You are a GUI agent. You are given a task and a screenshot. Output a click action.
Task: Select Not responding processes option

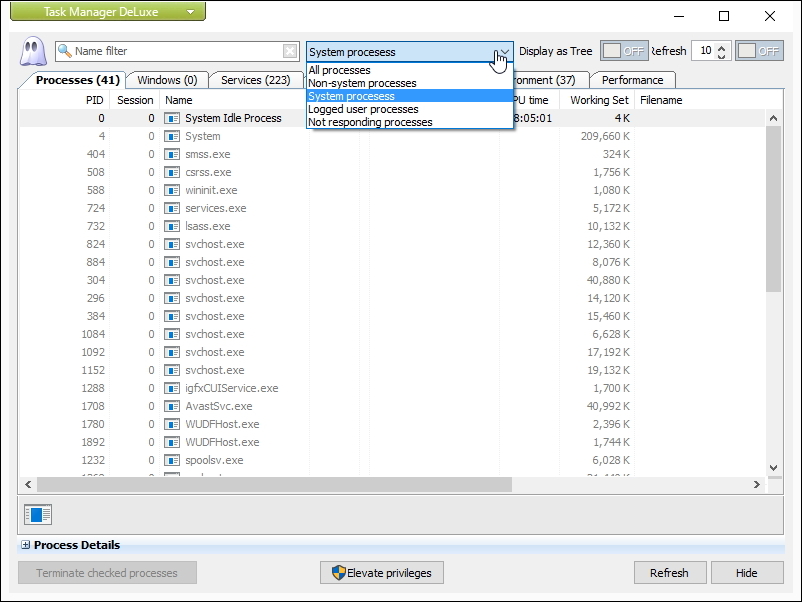click(x=409, y=122)
